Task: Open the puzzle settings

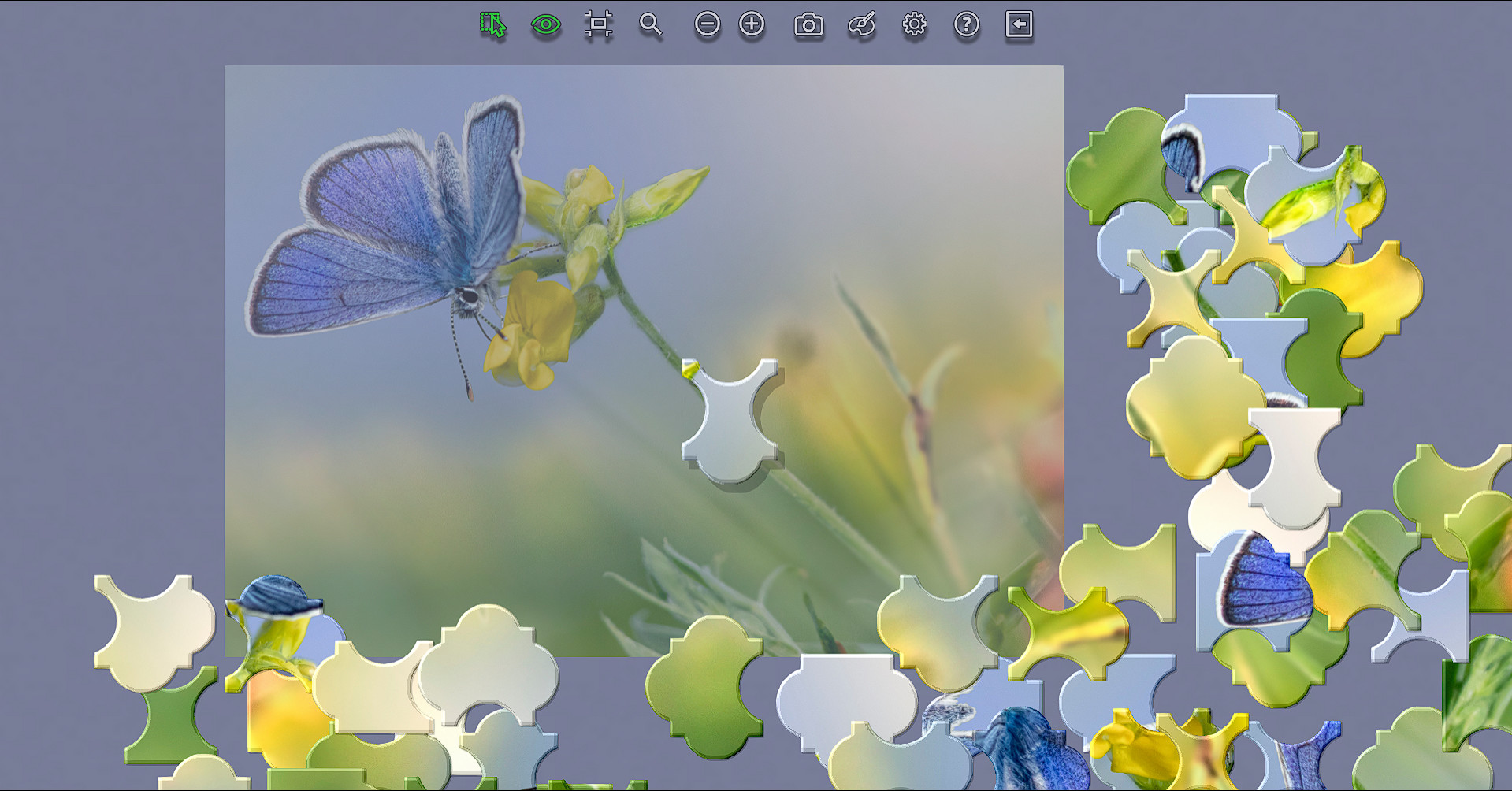Action: [x=913, y=24]
